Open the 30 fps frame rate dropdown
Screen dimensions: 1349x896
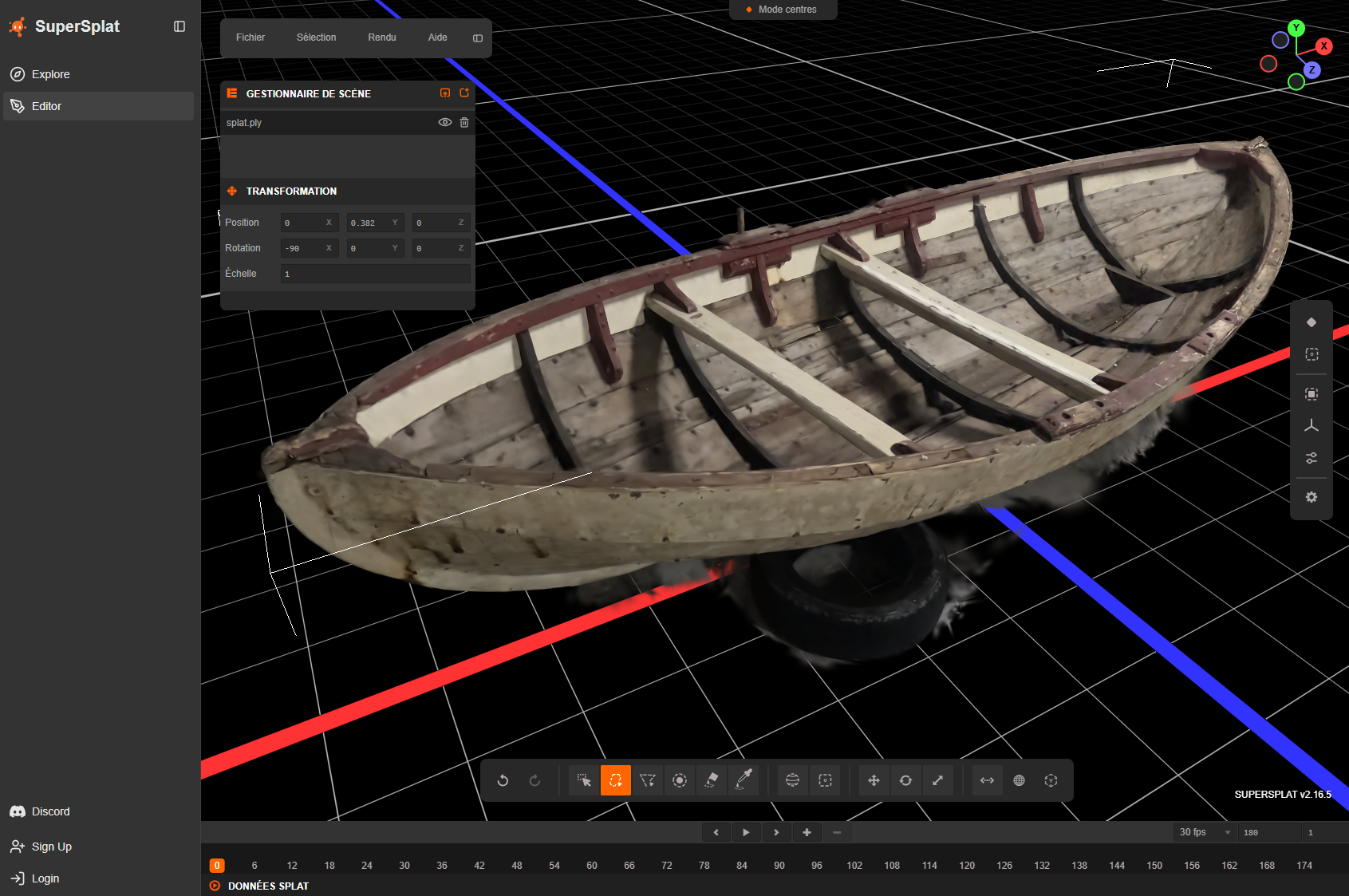(1205, 832)
